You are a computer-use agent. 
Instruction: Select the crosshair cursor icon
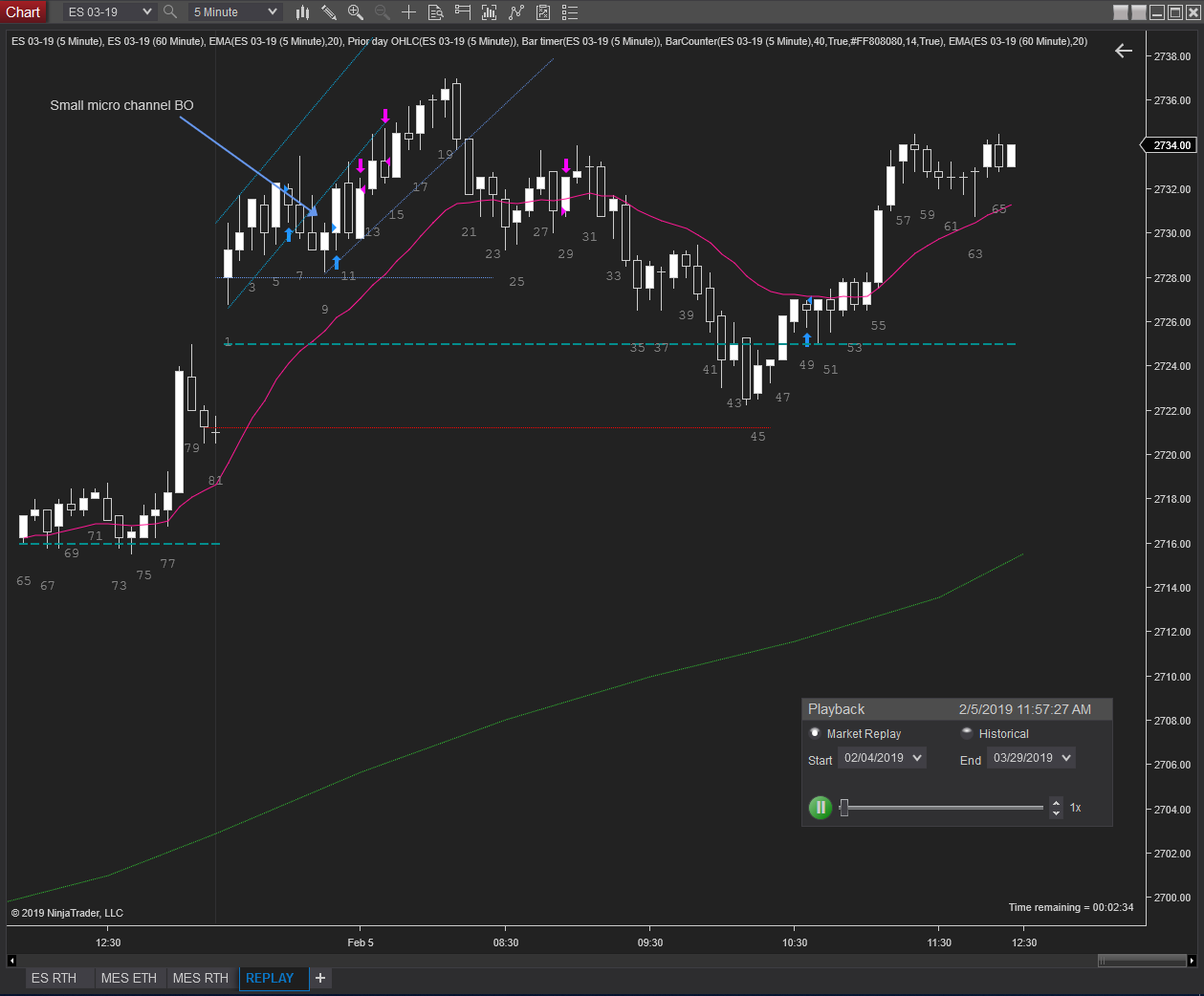(408, 11)
